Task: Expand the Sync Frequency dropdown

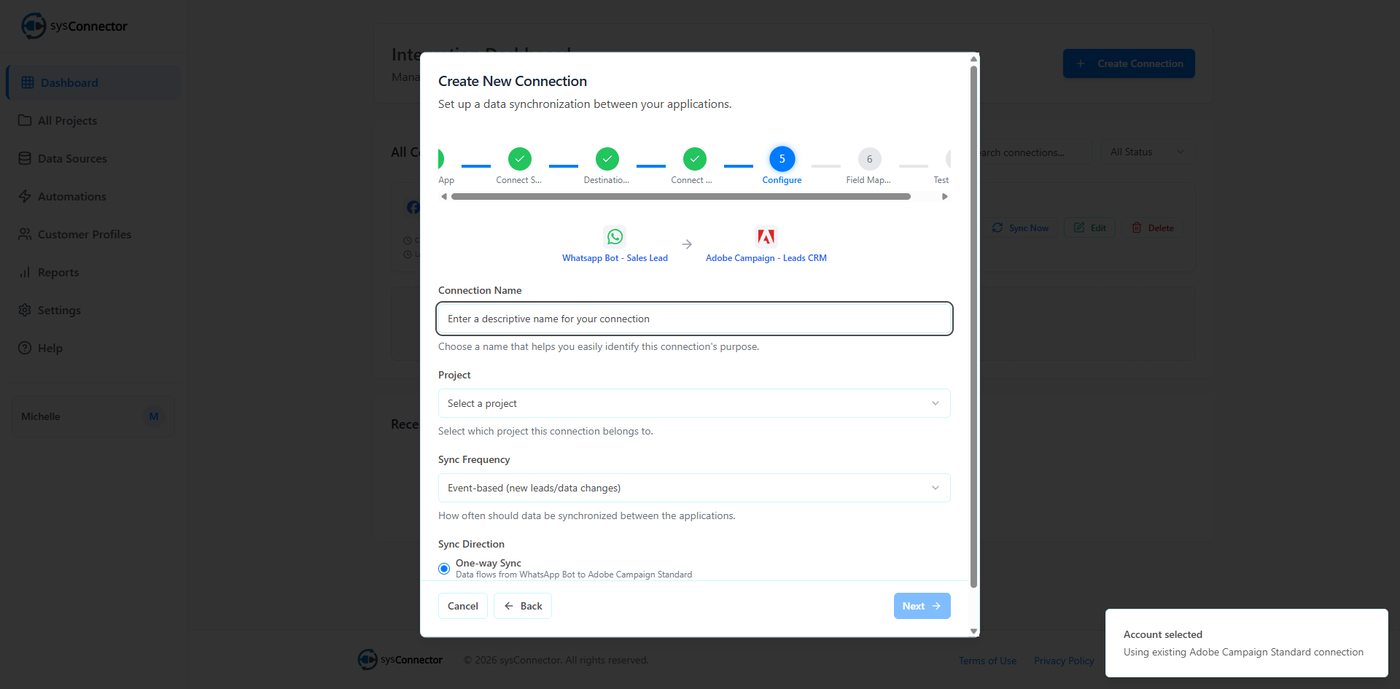Action: click(694, 488)
